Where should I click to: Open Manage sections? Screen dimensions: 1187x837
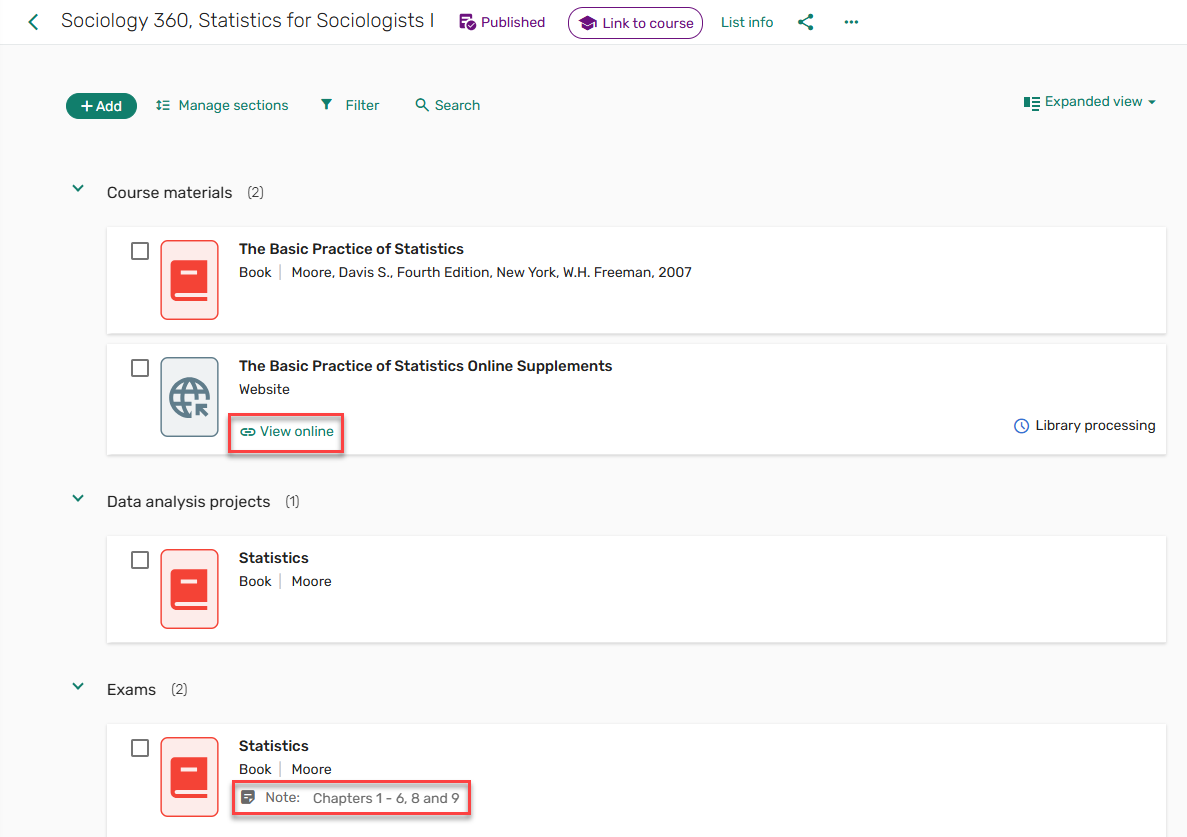coord(222,105)
